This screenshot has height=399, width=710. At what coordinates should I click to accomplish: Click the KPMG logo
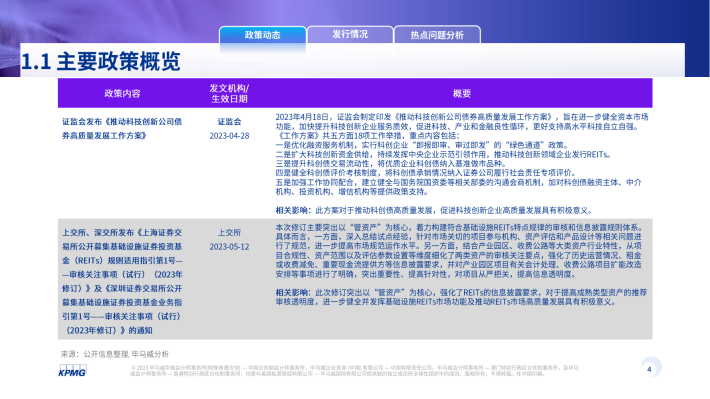coord(72,370)
